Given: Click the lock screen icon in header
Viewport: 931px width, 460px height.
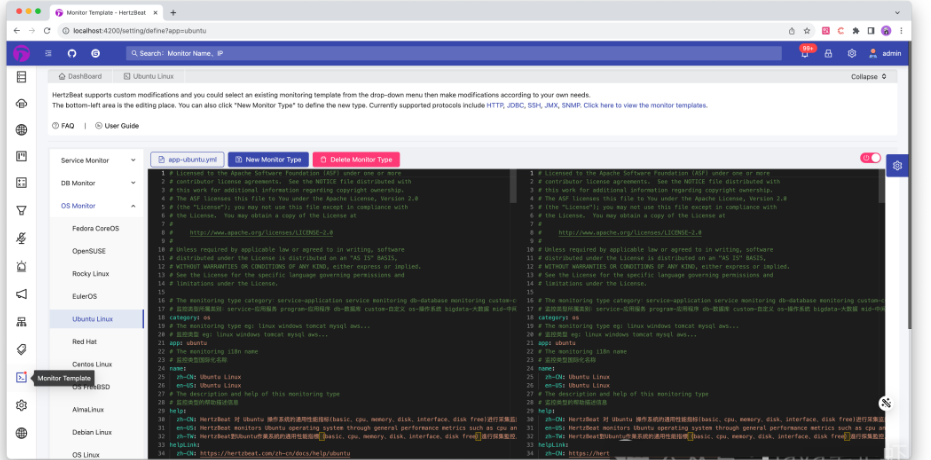Looking at the screenshot, I should pyautogui.click(x=828, y=54).
